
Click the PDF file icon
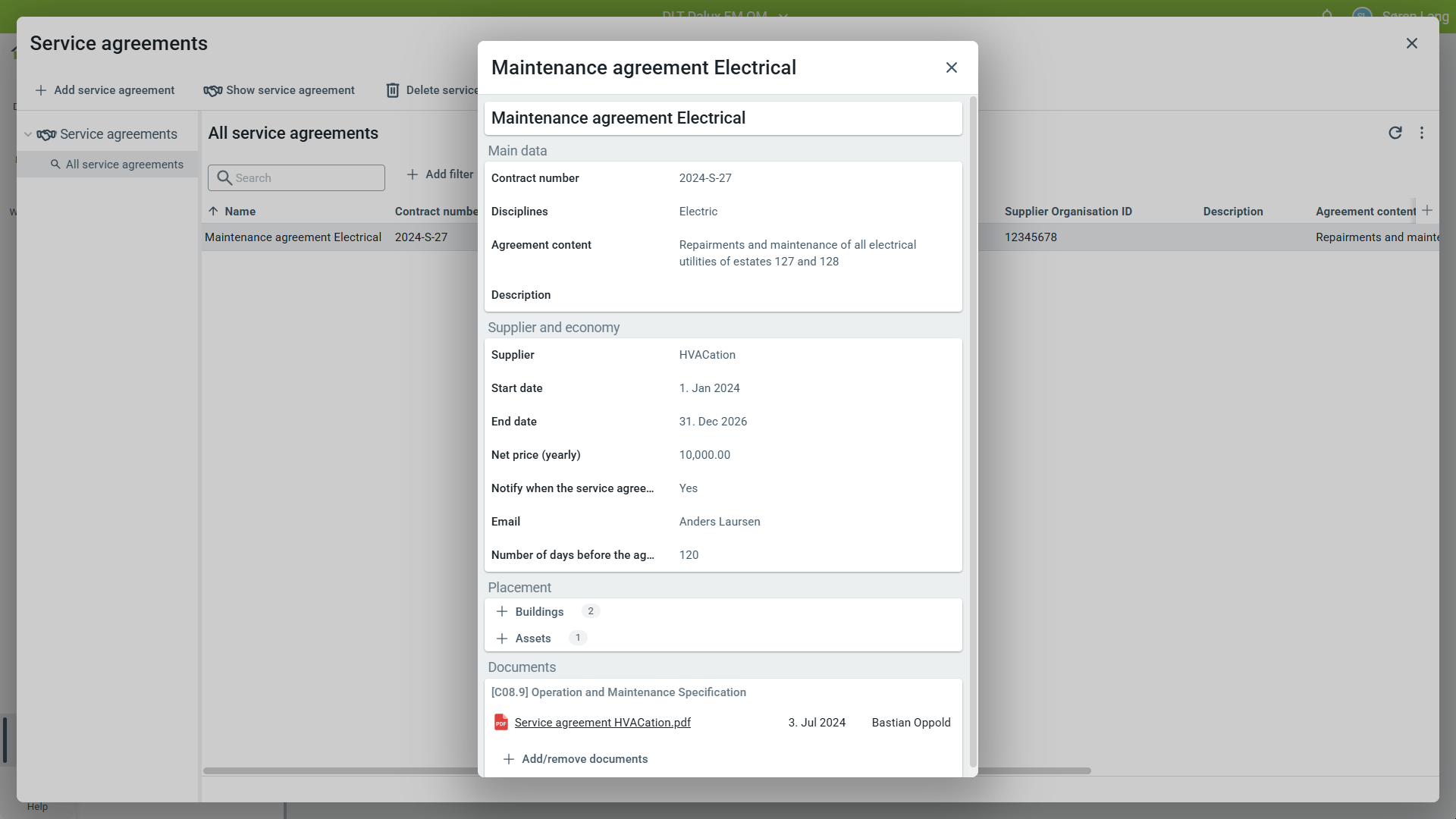[500, 723]
